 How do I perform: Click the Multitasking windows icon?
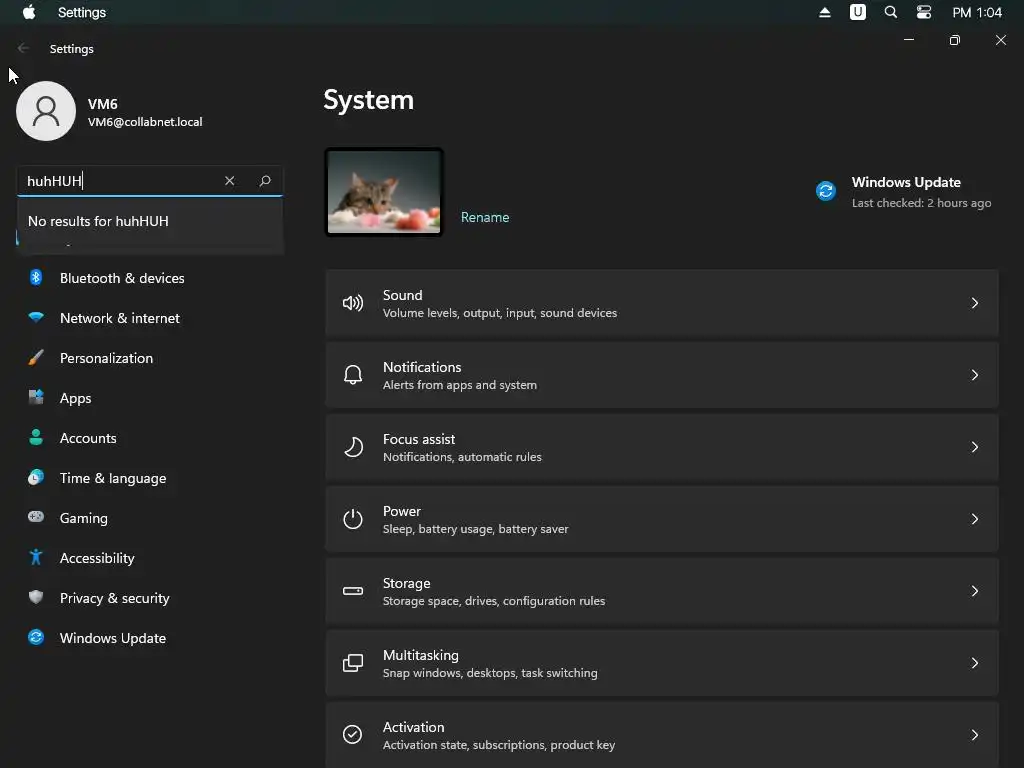coord(353,663)
